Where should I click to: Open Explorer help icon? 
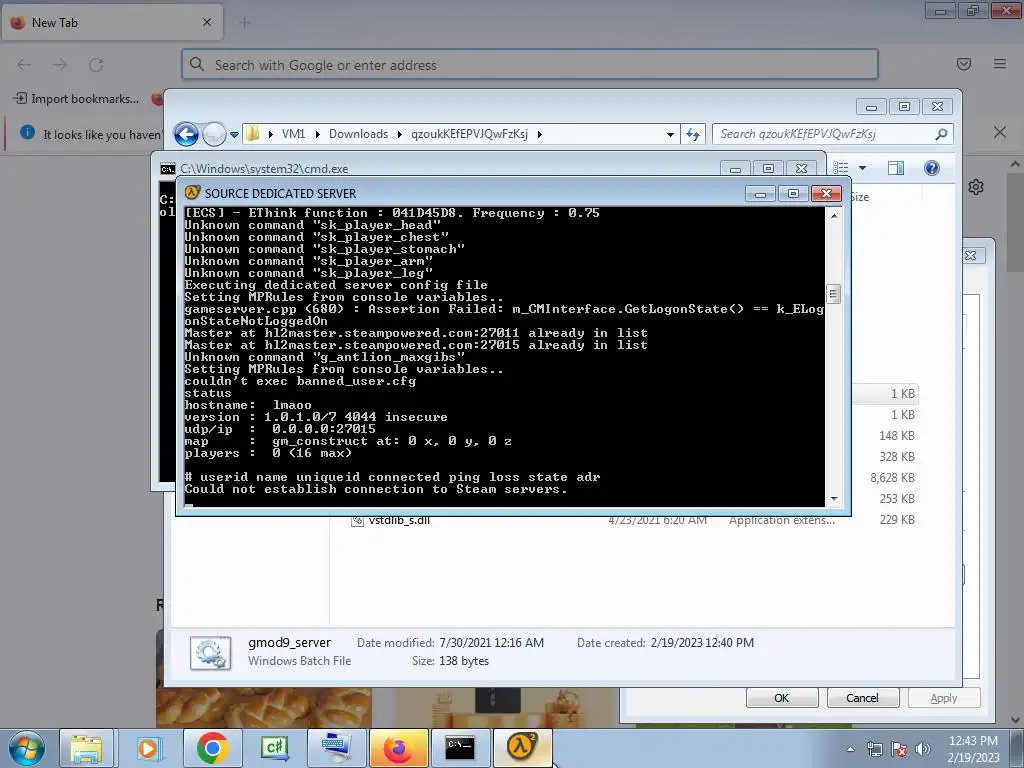click(x=932, y=168)
